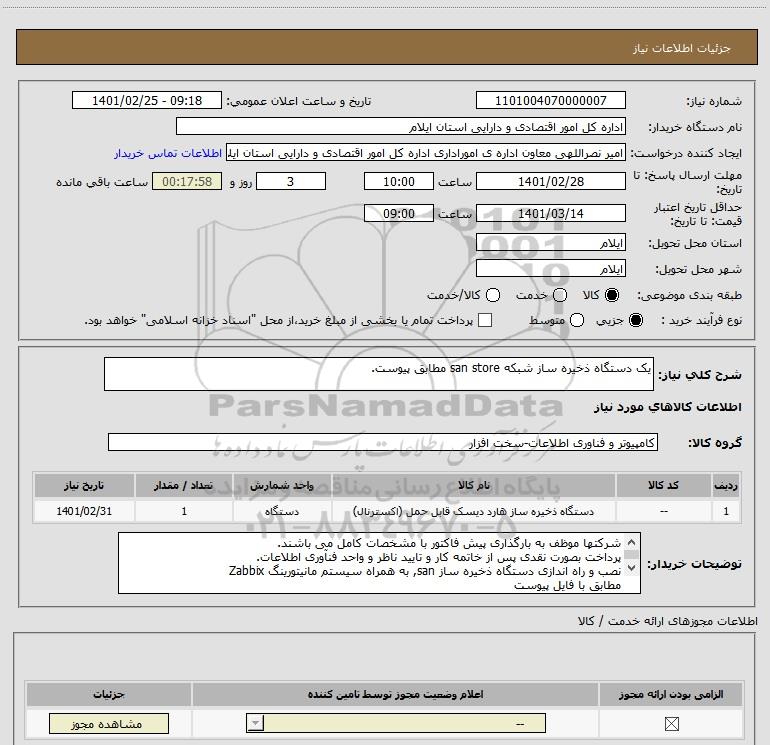Screen dimensions: 770x745
Task: Click the شماره نیاز field 1101004070000007
Action: tap(550, 100)
